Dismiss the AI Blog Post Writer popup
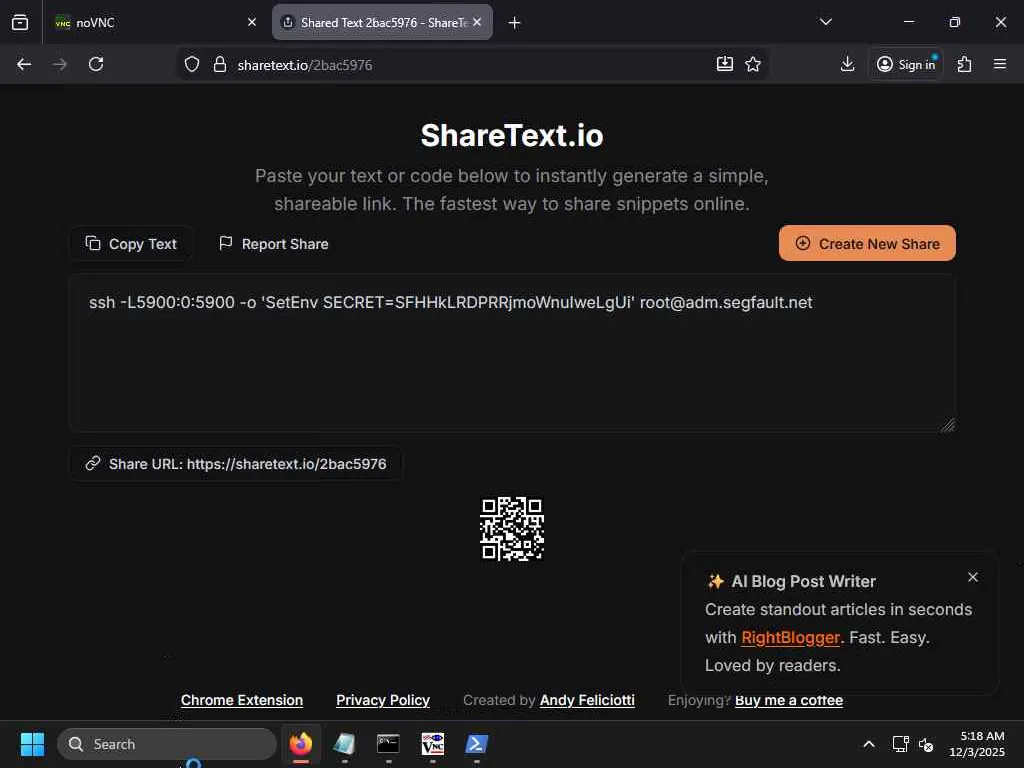 (972, 577)
